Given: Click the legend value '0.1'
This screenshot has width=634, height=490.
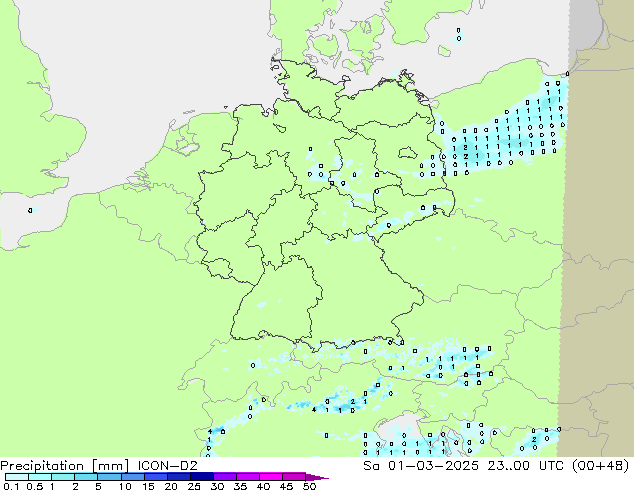Looking at the screenshot, I should [11, 486].
